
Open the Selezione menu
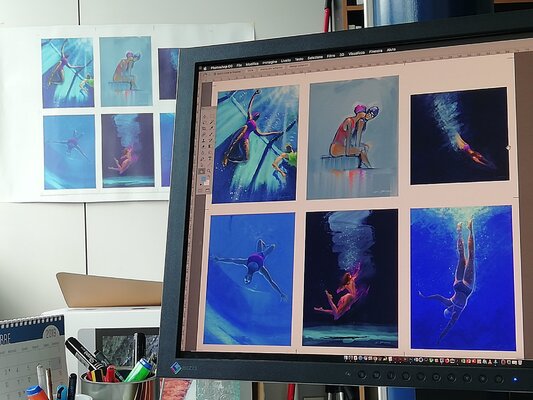tap(315, 57)
